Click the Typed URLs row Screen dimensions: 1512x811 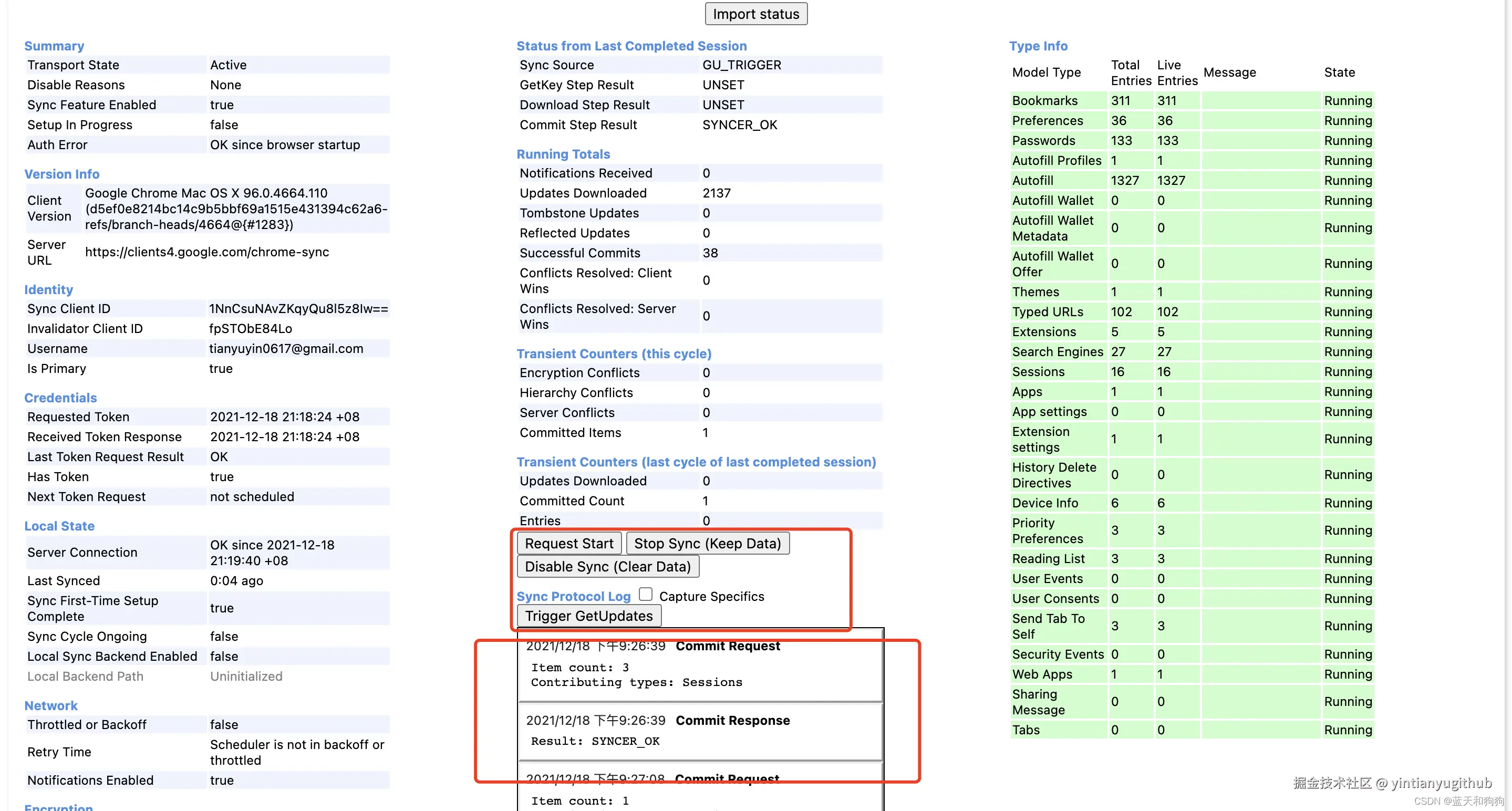pyautogui.click(x=1047, y=311)
